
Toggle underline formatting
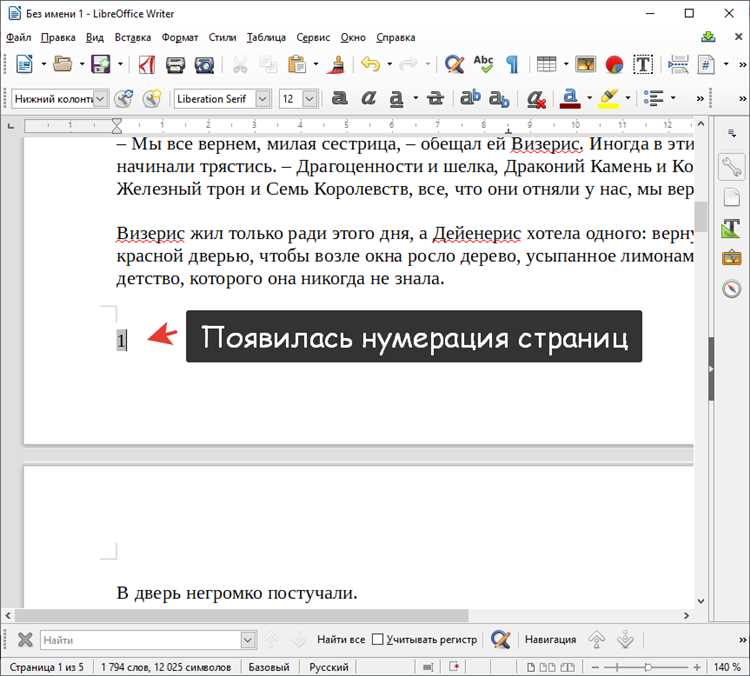[397, 99]
